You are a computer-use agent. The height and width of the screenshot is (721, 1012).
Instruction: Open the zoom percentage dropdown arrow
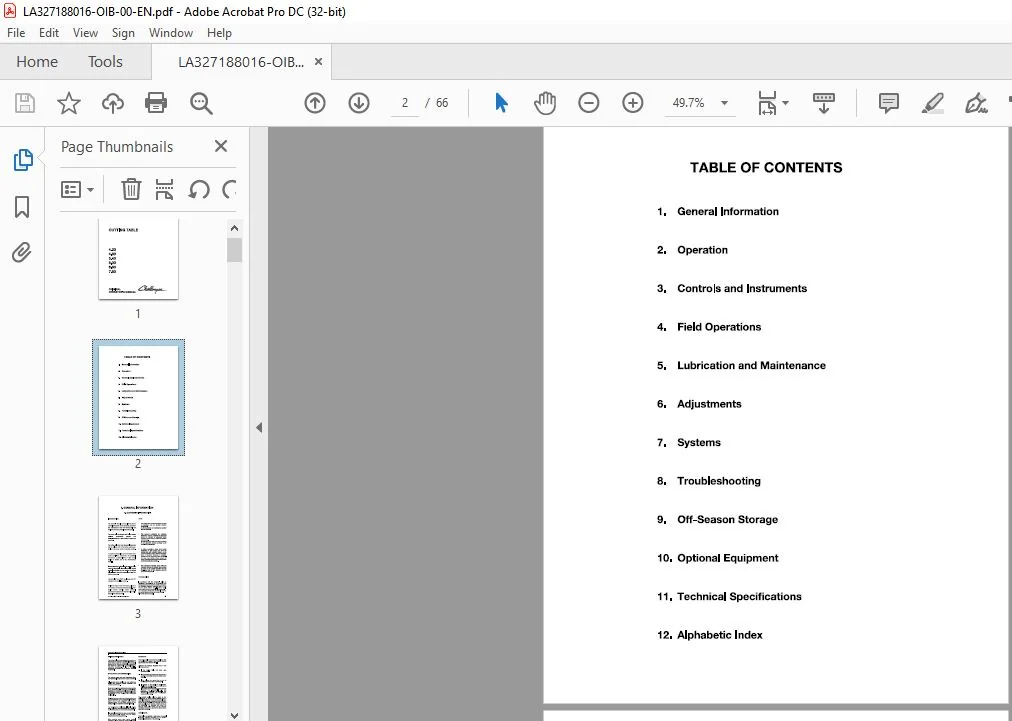[x=724, y=103]
